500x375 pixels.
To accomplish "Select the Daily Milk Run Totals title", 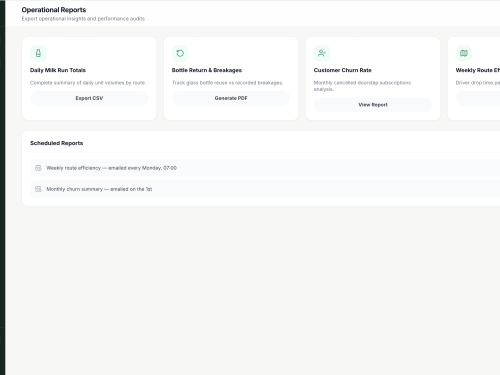I will pos(58,70).
